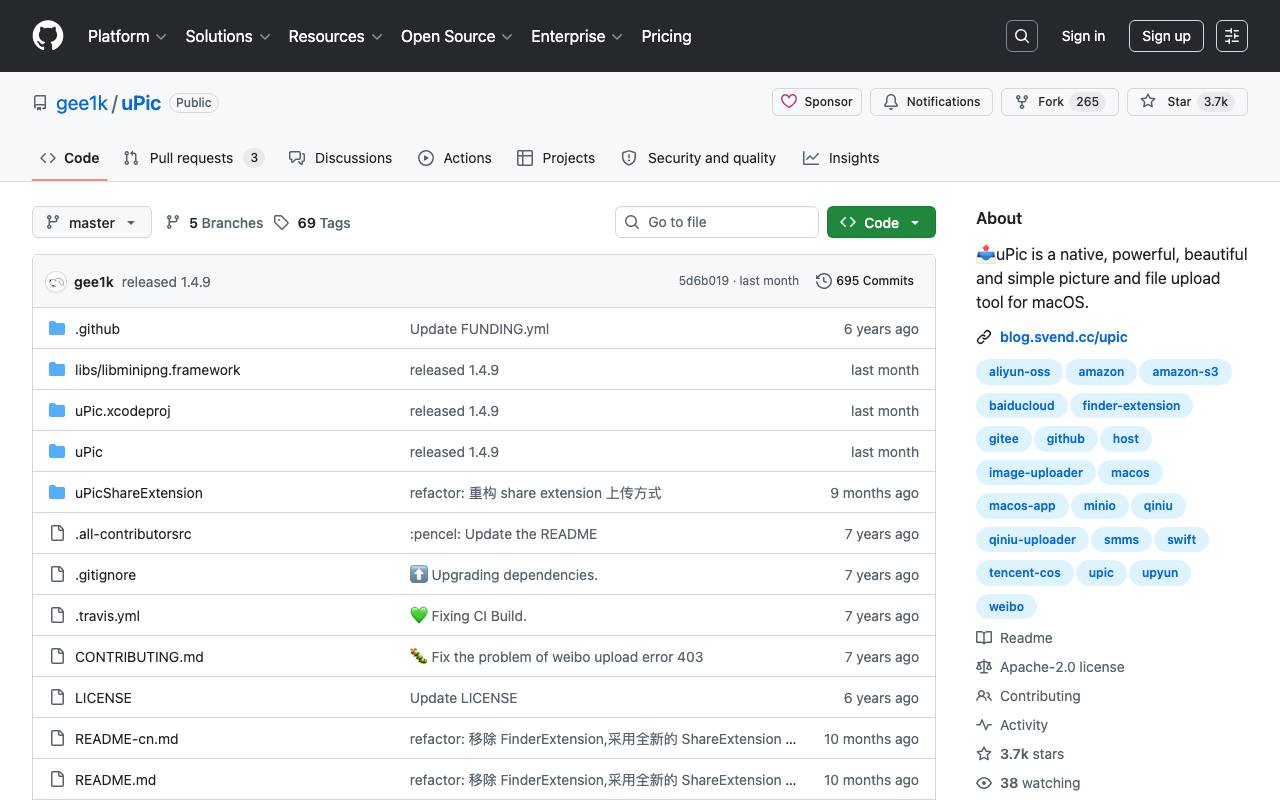Screen dimensions: 1280x800
Task: View the 69 Tags link
Action: pyautogui.click(x=312, y=223)
